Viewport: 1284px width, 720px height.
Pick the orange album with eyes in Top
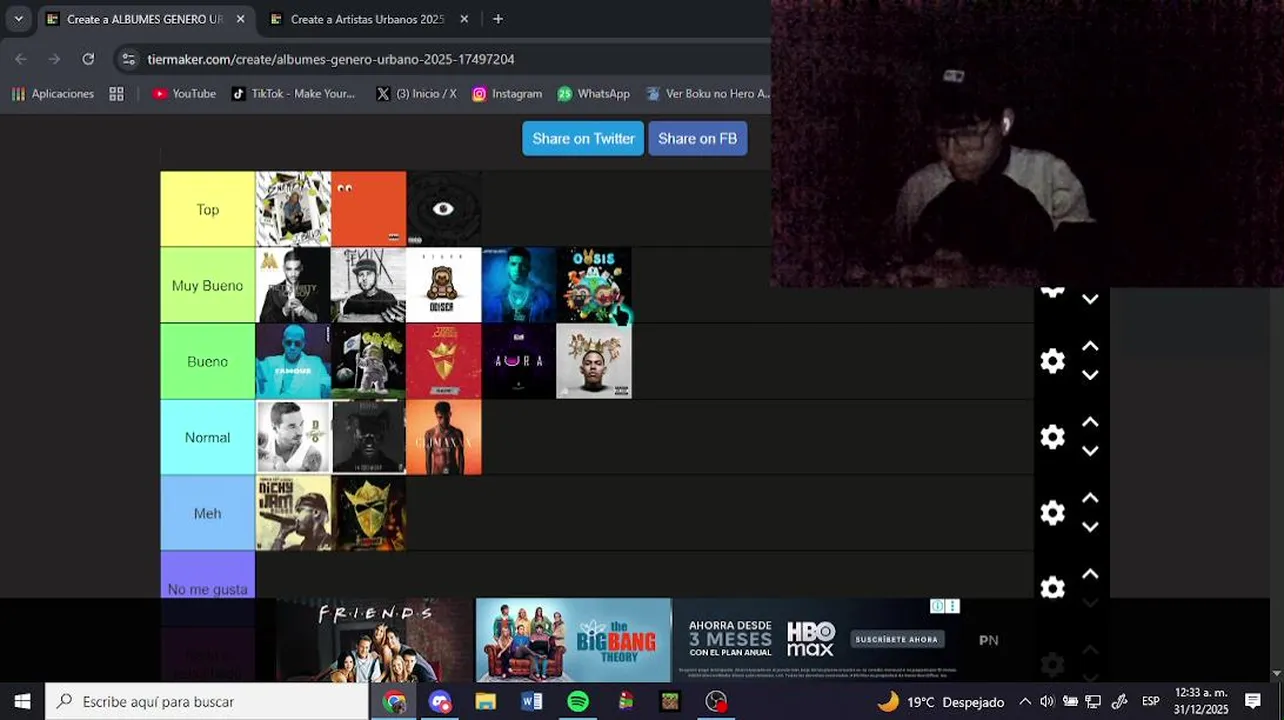(x=368, y=209)
